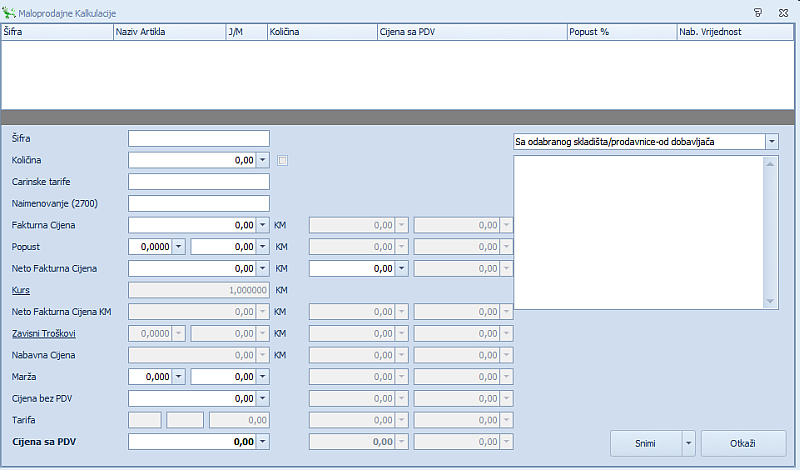Open the Snimi button dropdown arrow
800x470 pixels.
(x=688, y=443)
